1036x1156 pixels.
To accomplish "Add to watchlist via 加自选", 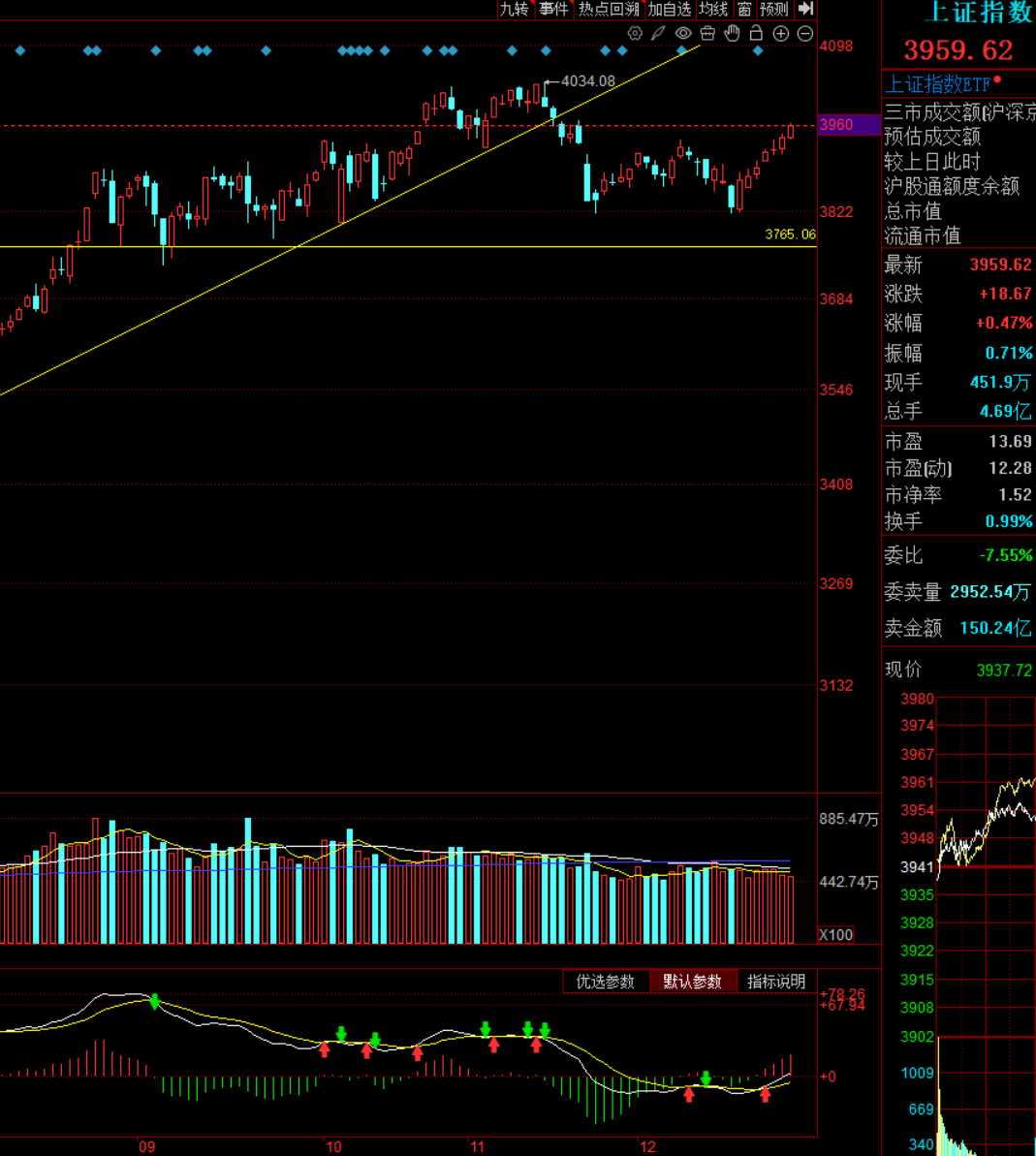I will (669, 9).
